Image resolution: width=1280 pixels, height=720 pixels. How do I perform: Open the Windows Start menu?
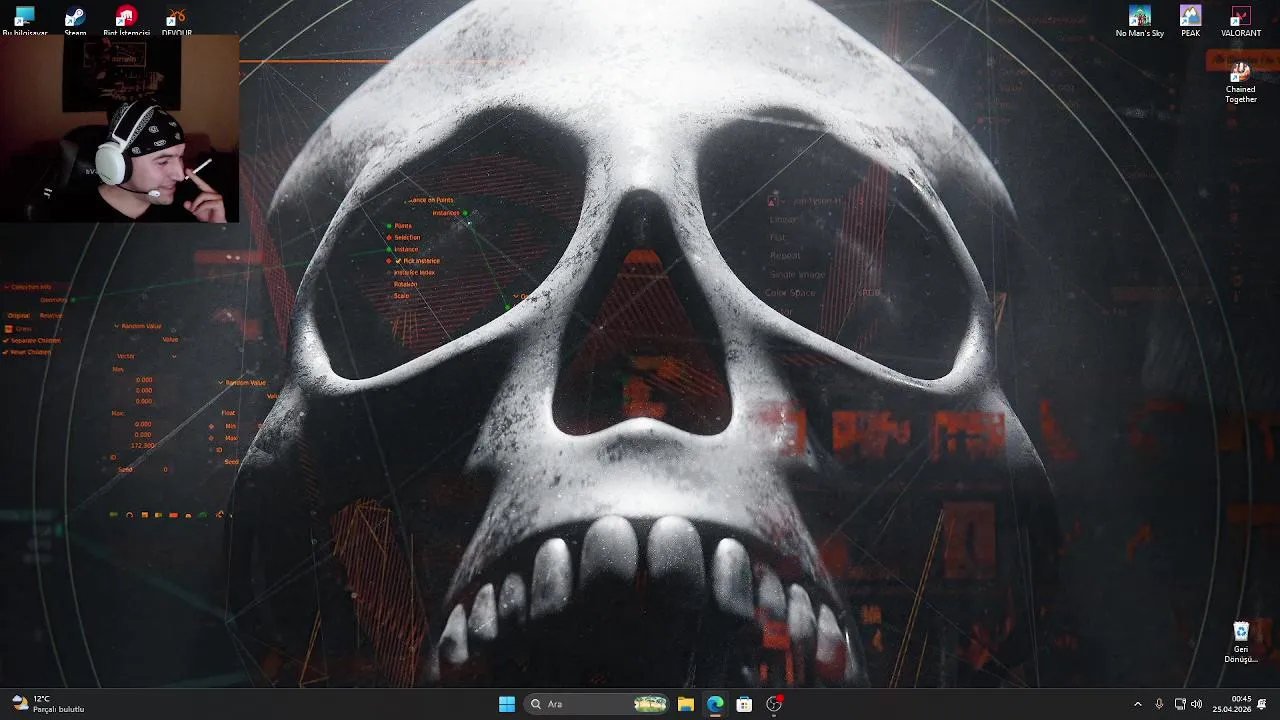tap(507, 704)
